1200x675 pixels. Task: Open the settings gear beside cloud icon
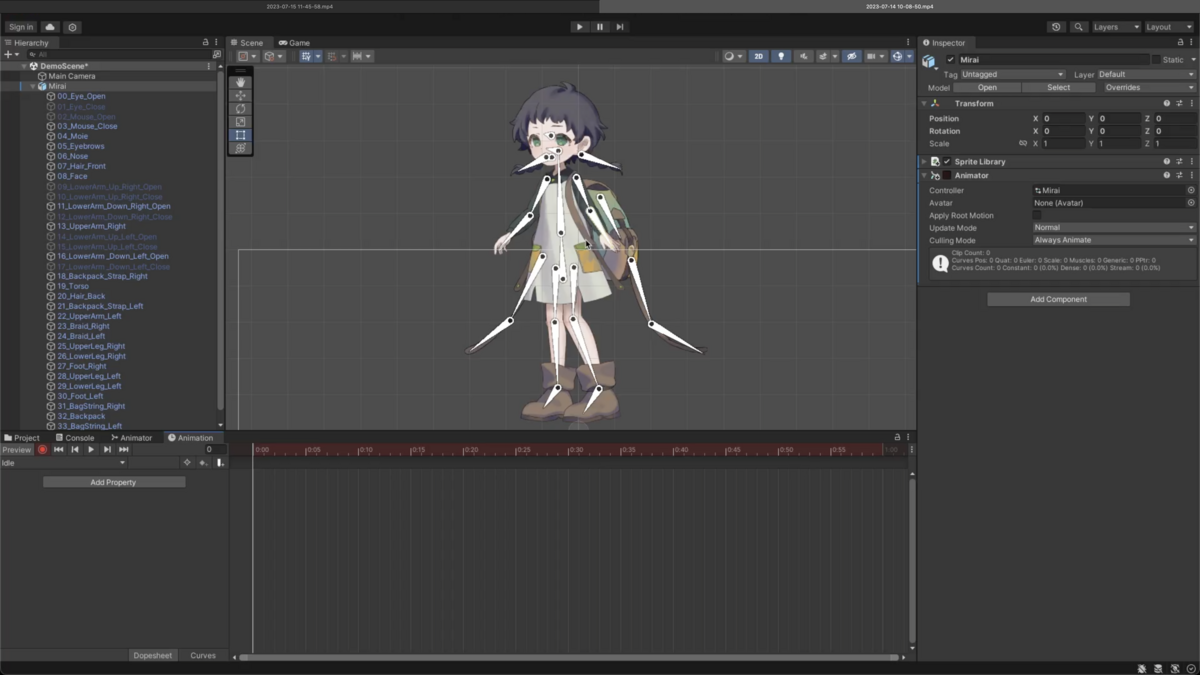(72, 27)
